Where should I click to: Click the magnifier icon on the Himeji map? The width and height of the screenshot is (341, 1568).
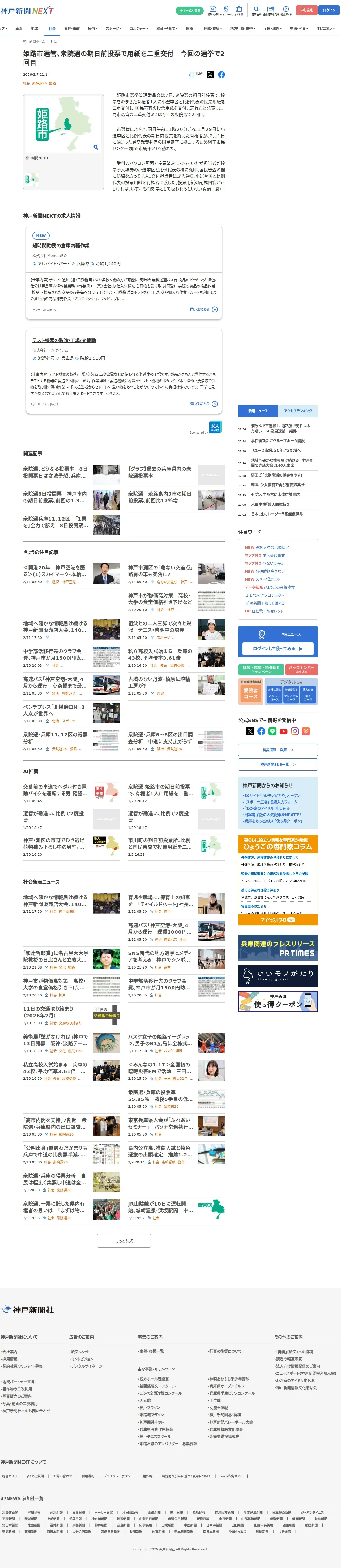pyautogui.click(x=96, y=147)
